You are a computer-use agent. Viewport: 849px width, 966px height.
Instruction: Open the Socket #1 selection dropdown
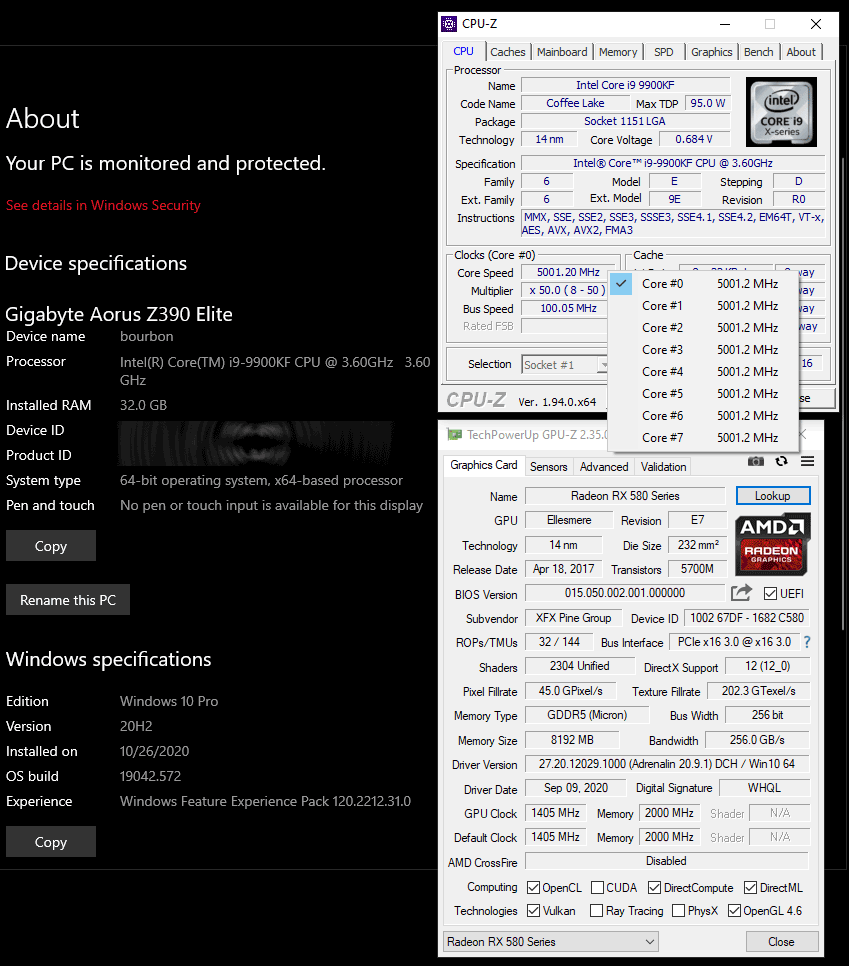[x=565, y=365]
